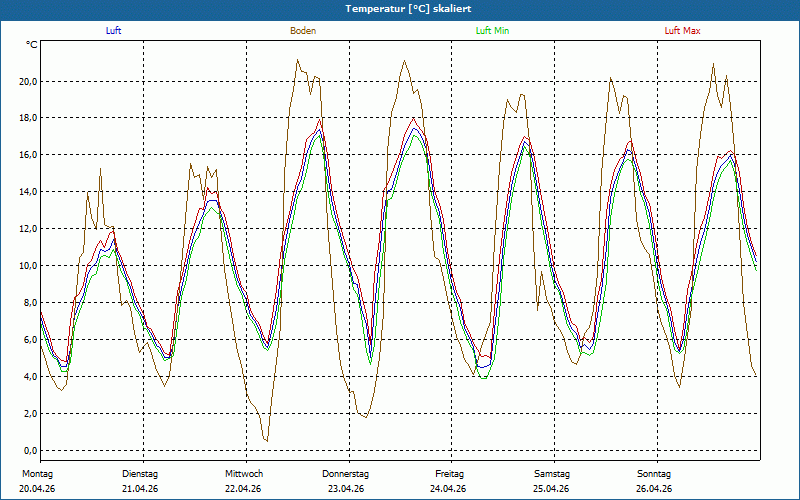800x500 pixels.
Task: Select the Mittwoch day label
Action: tap(244, 474)
